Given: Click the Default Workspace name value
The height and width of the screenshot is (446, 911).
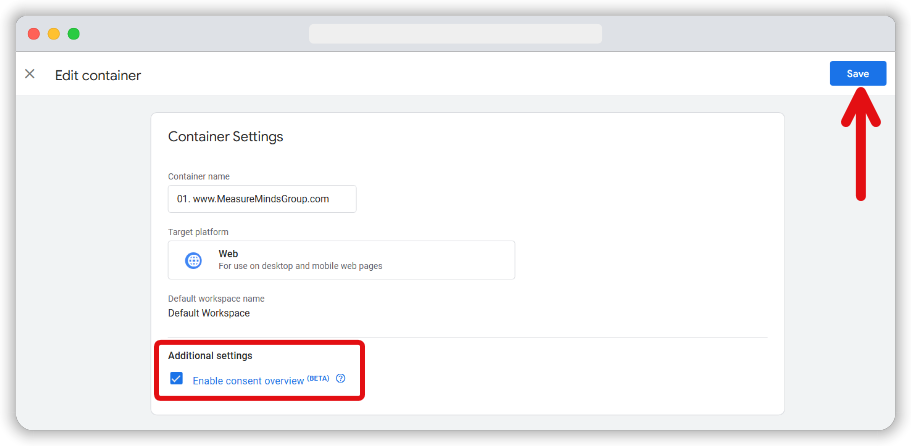Looking at the screenshot, I should click(209, 313).
